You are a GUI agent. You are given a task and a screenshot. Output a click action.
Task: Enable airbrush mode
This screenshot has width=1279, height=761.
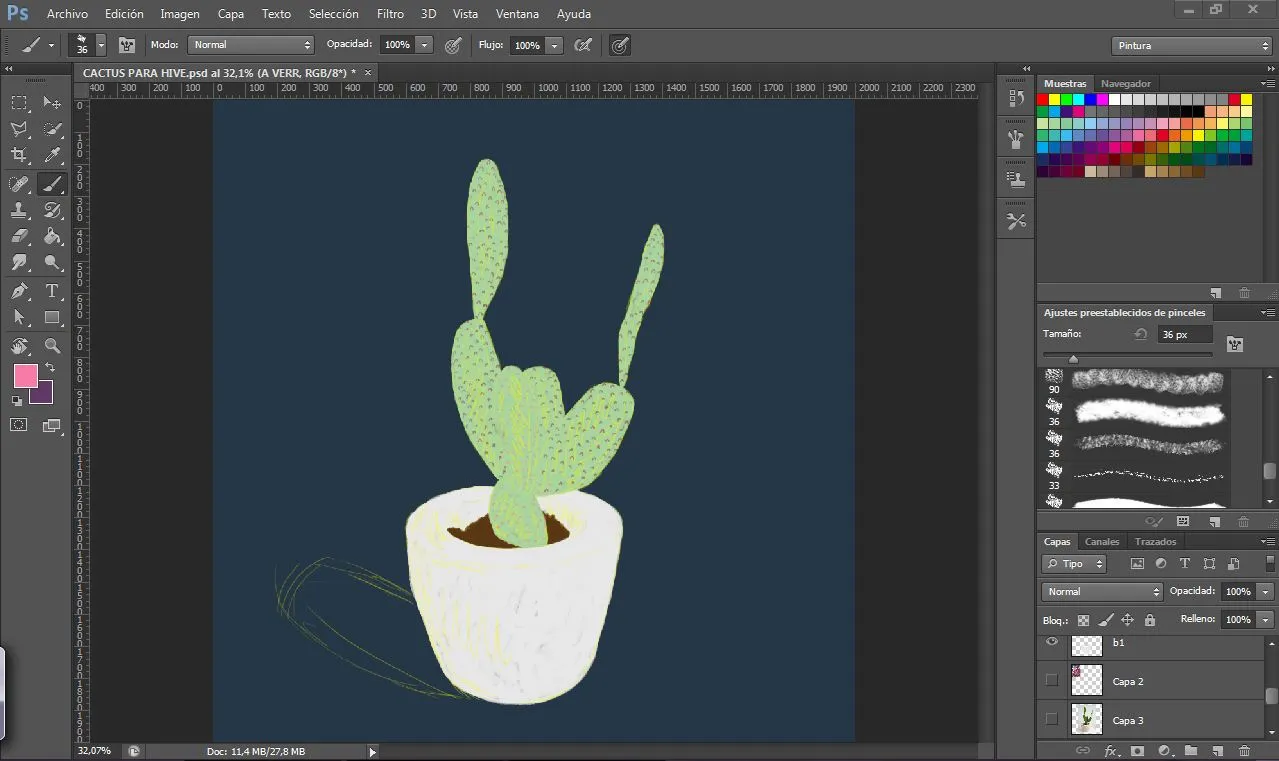tap(583, 45)
